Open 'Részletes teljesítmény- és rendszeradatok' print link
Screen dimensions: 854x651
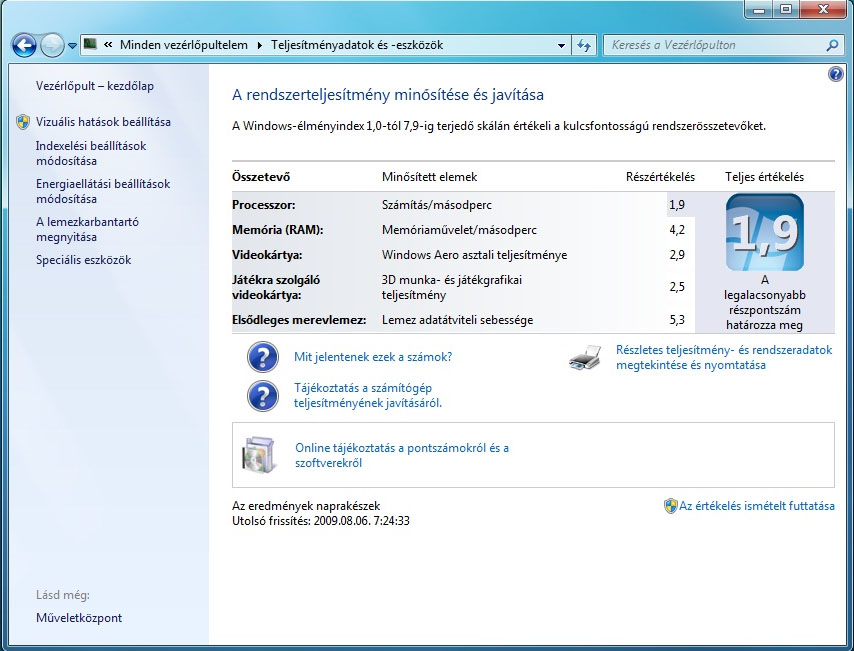click(724, 357)
